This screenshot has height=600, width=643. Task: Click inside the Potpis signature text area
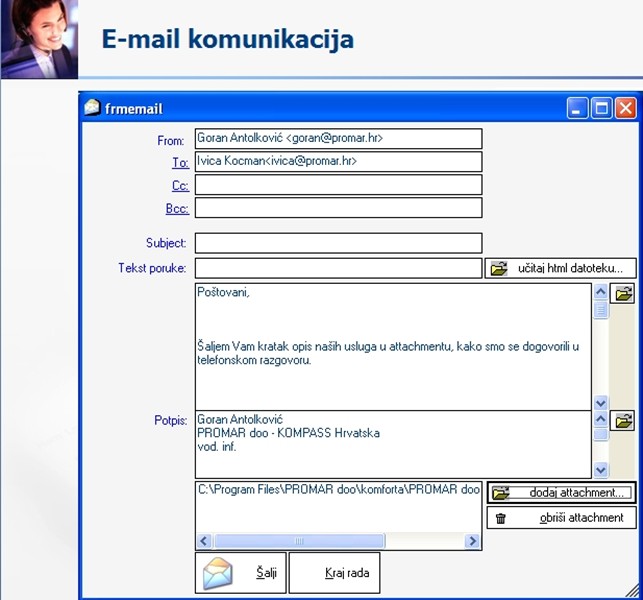pos(393,444)
